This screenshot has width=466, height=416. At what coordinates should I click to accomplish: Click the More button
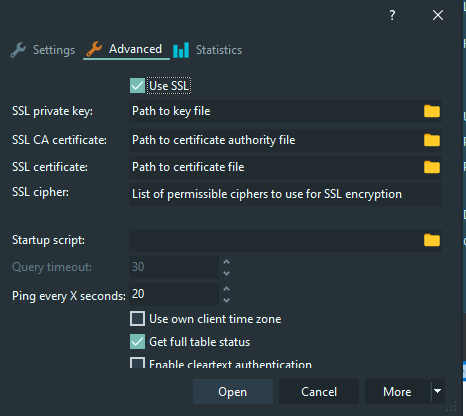(x=398, y=392)
